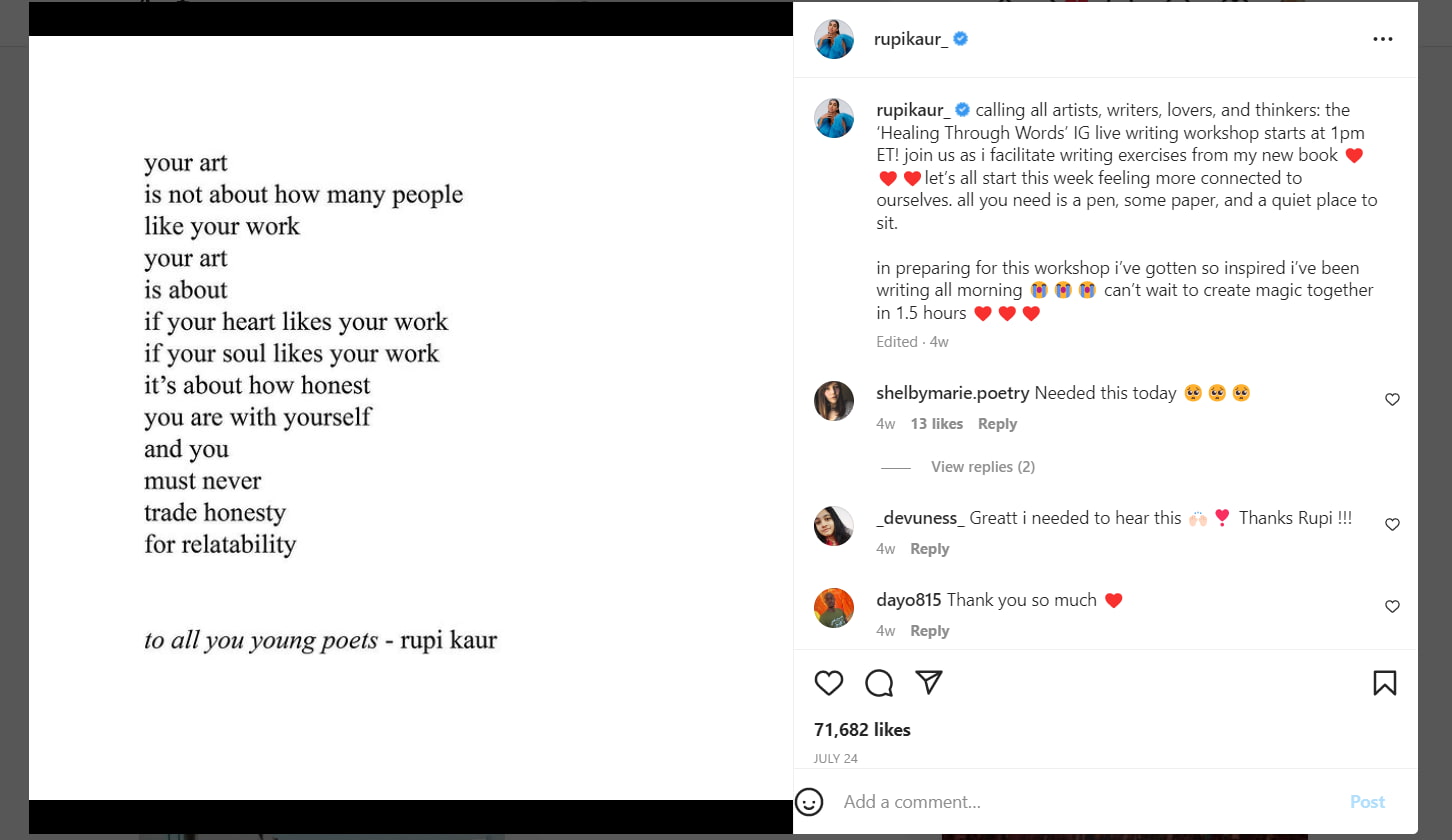This screenshot has height=840, width=1452.
Task: Open shelbymarie.poetry's profile avatar
Action: (x=834, y=401)
